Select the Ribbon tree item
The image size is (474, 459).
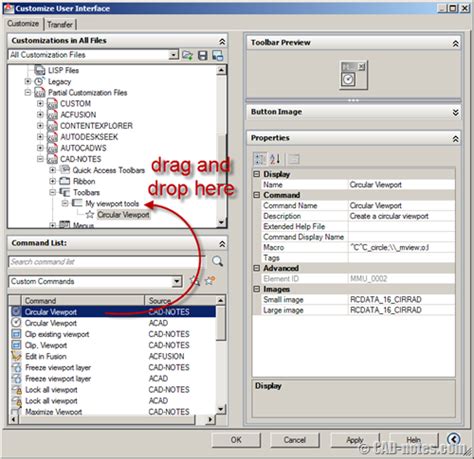coord(84,181)
